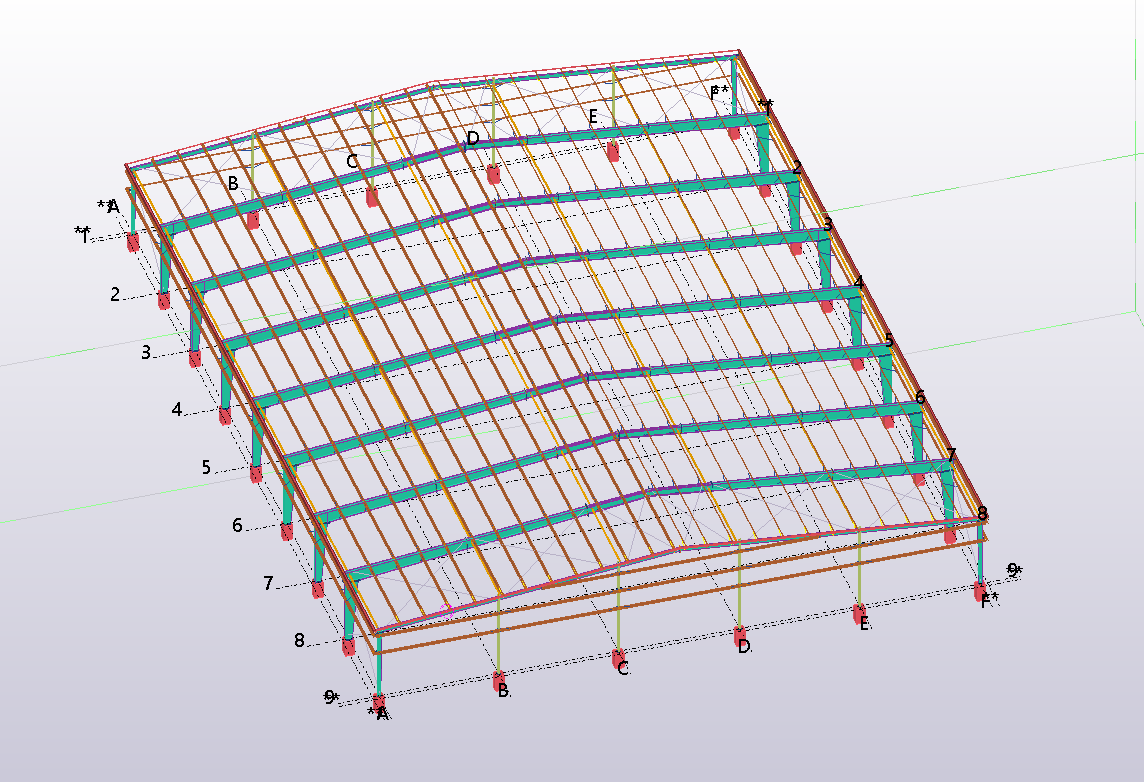
Task: Click the left-side grid label 5
Action: (207, 467)
